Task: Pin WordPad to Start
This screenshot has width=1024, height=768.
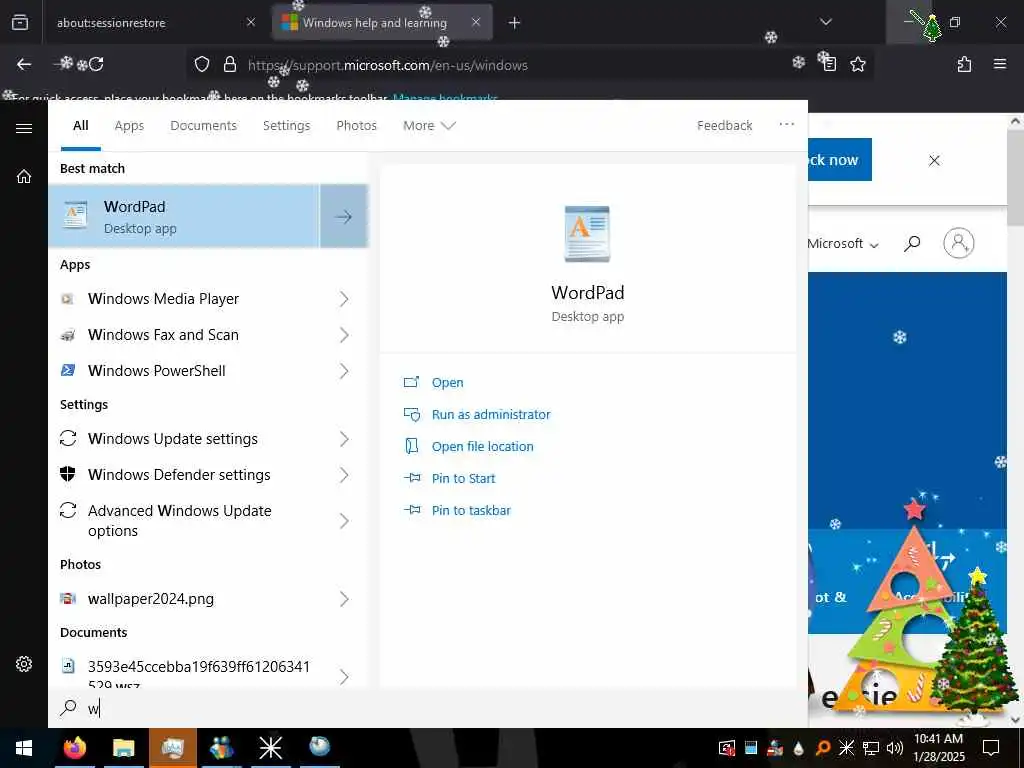Action: (463, 478)
